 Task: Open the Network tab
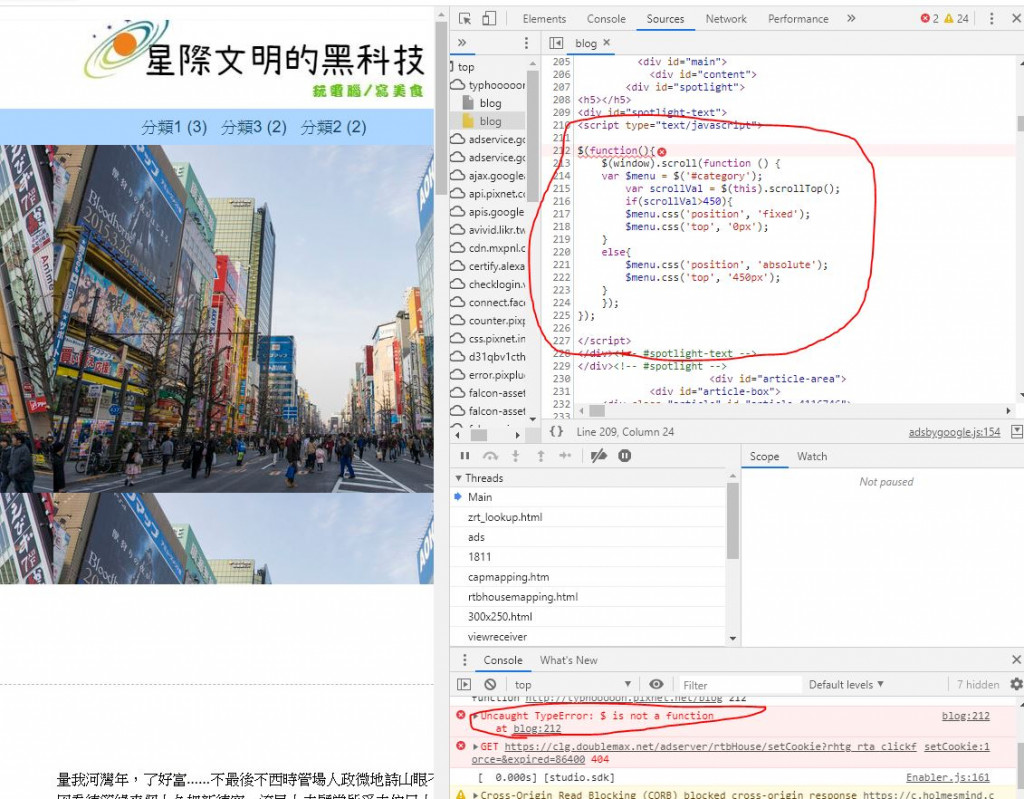coord(726,19)
